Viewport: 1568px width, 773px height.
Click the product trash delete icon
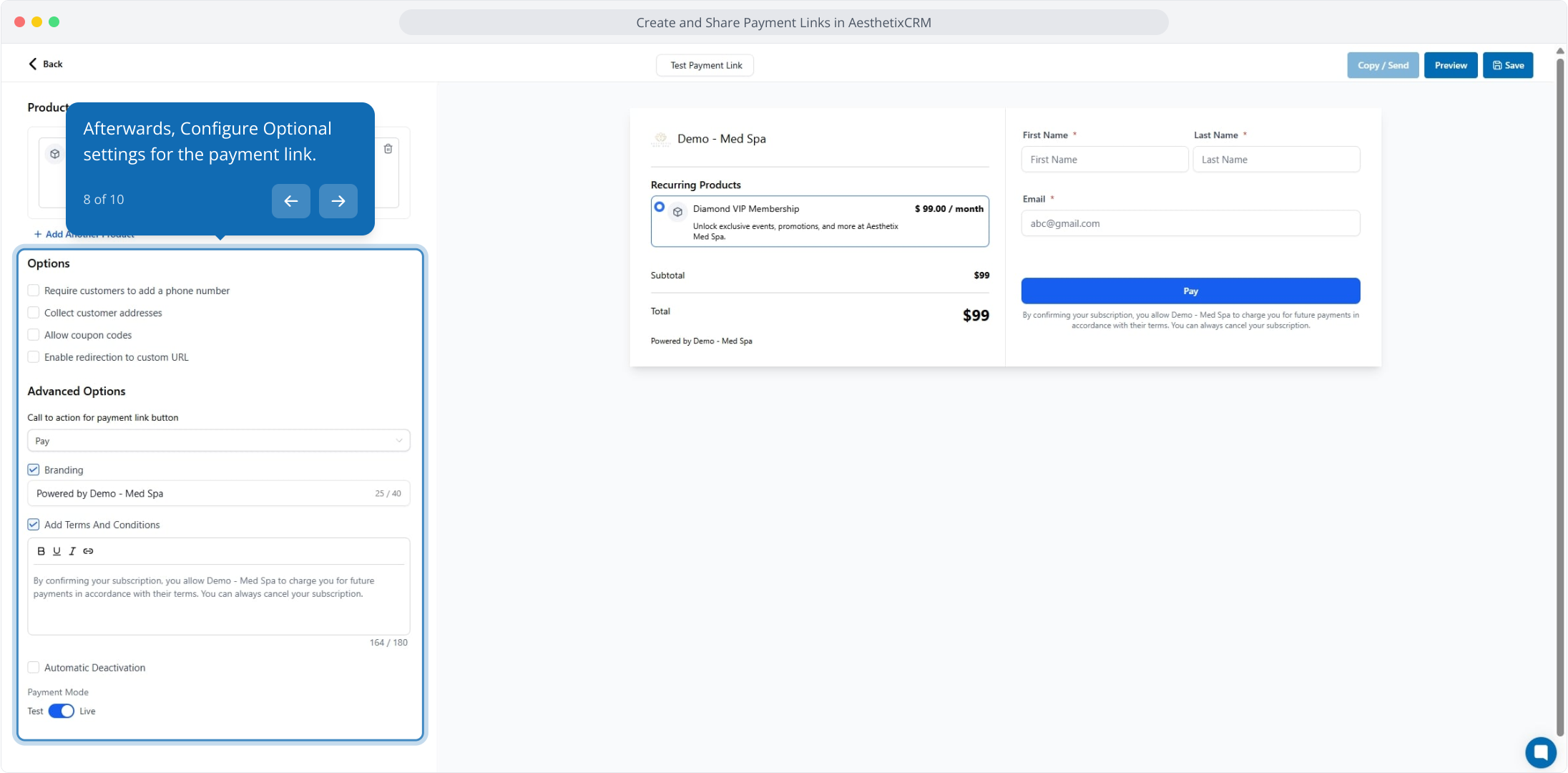point(388,149)
